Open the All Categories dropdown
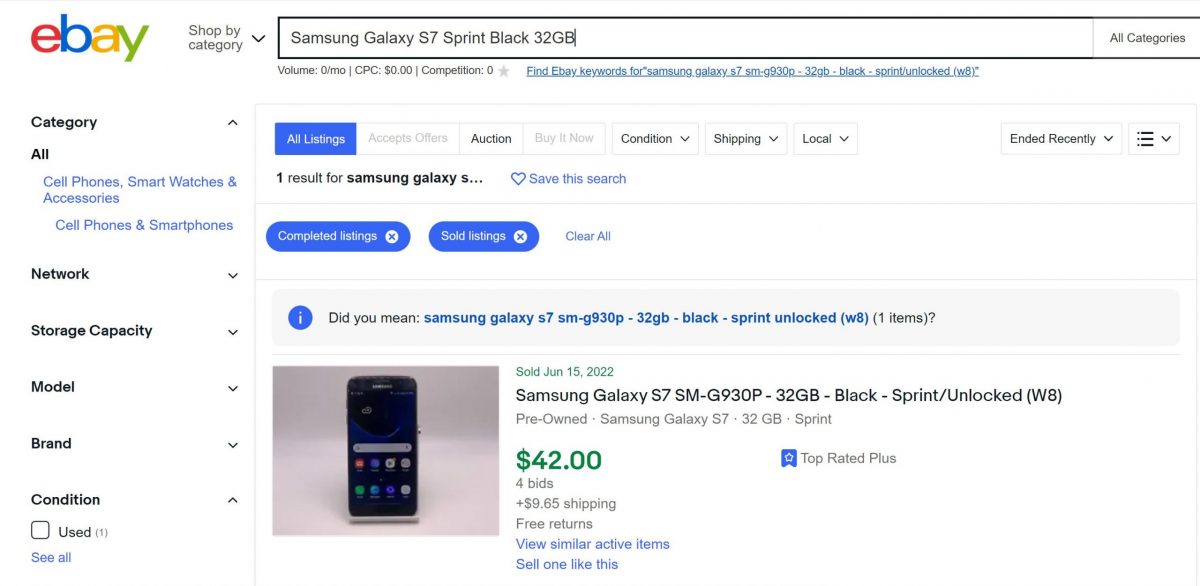 (x=1145, y=37)
